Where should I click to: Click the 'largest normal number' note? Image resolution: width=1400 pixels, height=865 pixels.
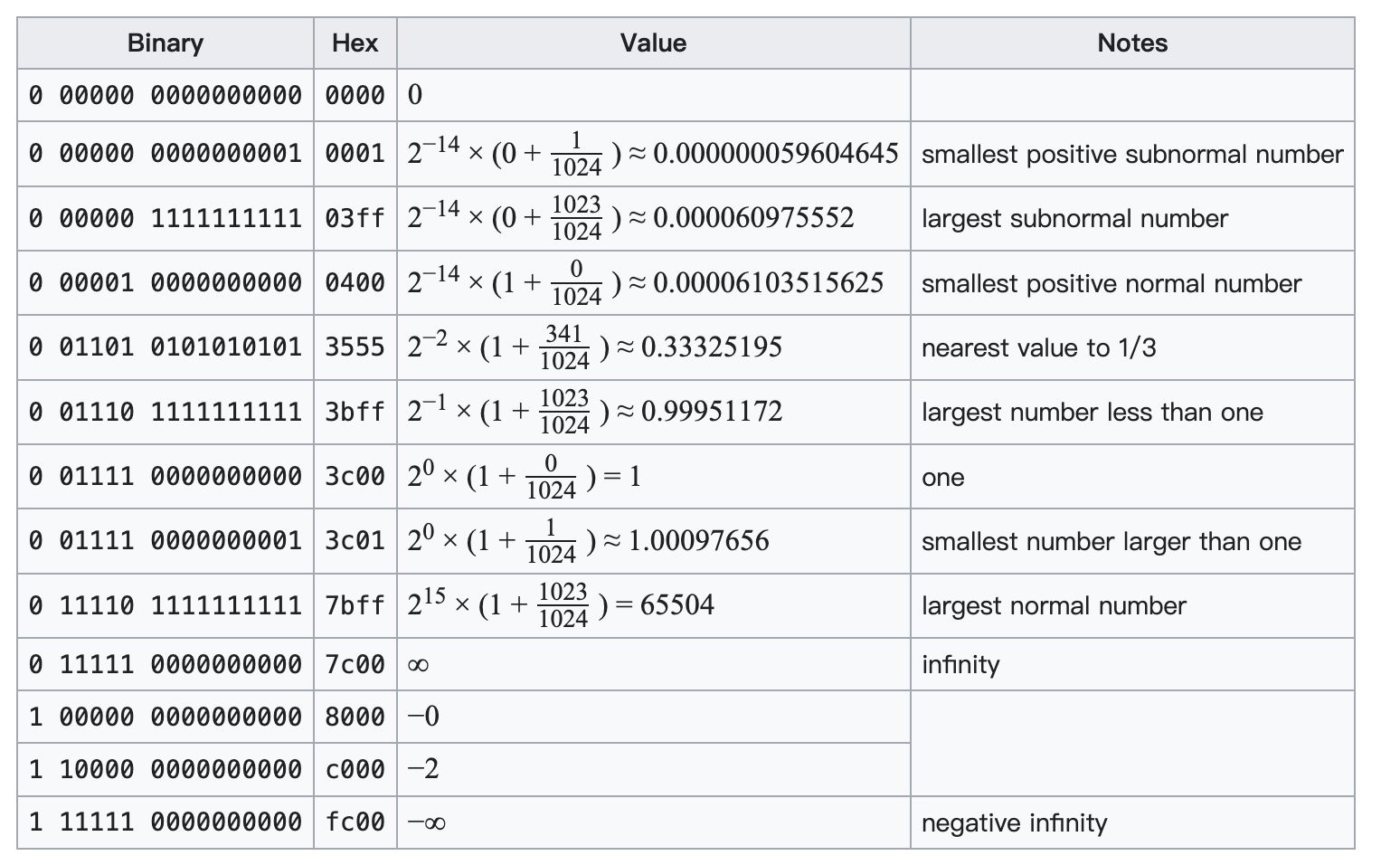[1054, 605]
